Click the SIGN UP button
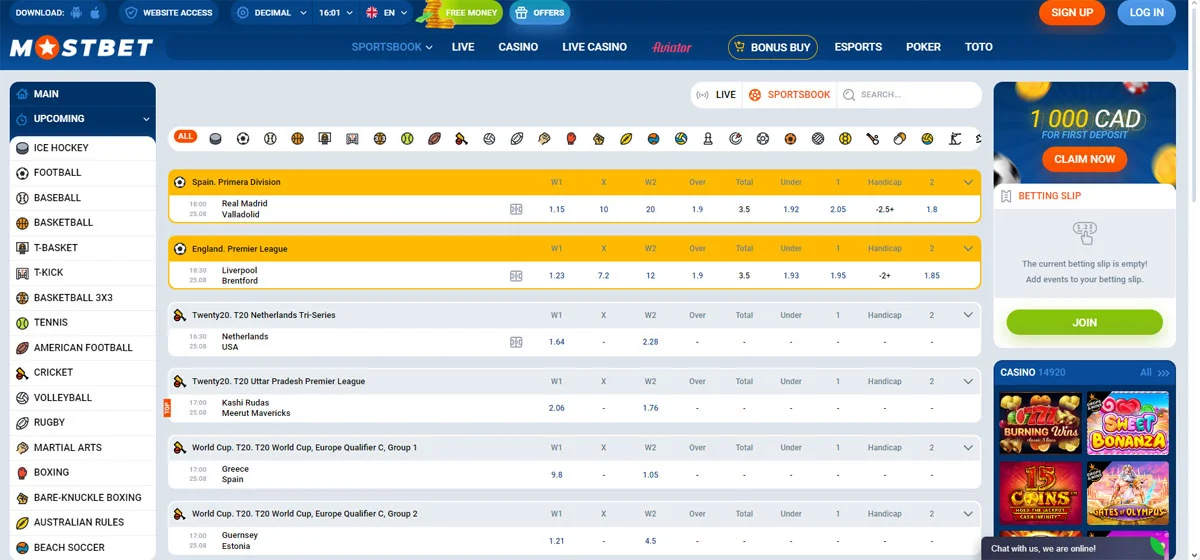 coord(1072,13)
